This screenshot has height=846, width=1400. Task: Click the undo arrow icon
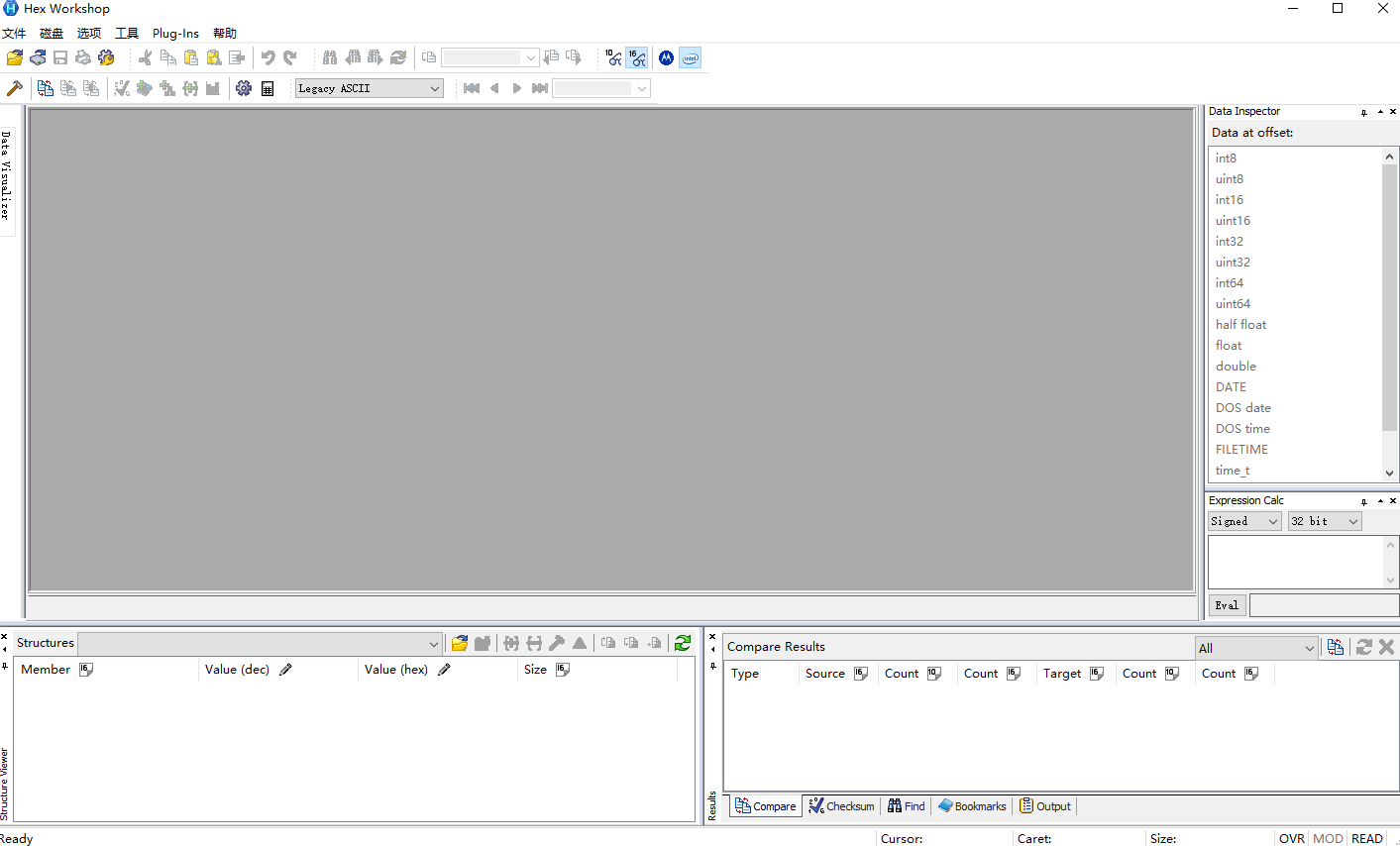click(268, 58)
